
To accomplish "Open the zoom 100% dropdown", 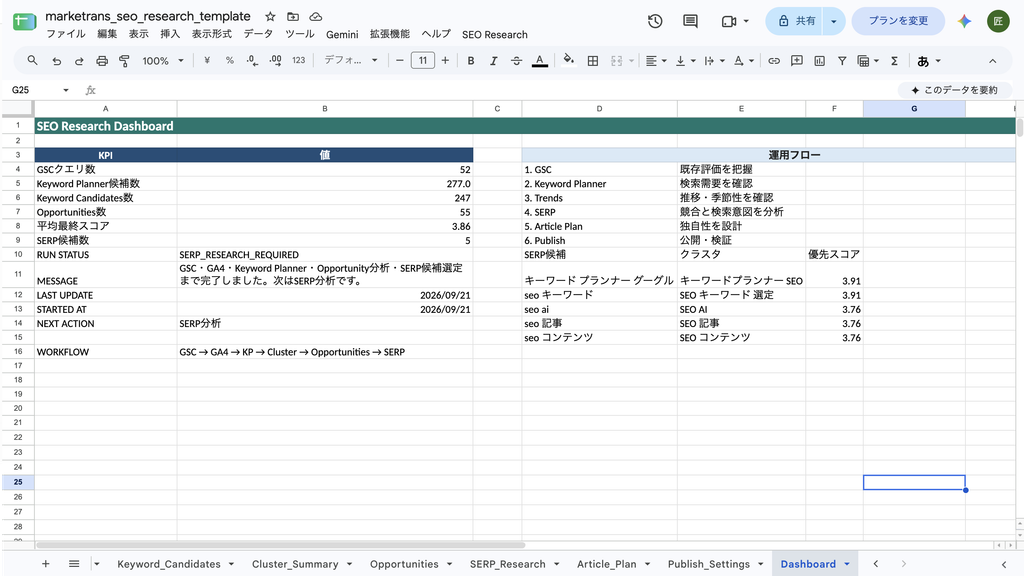I will [163, 61].
